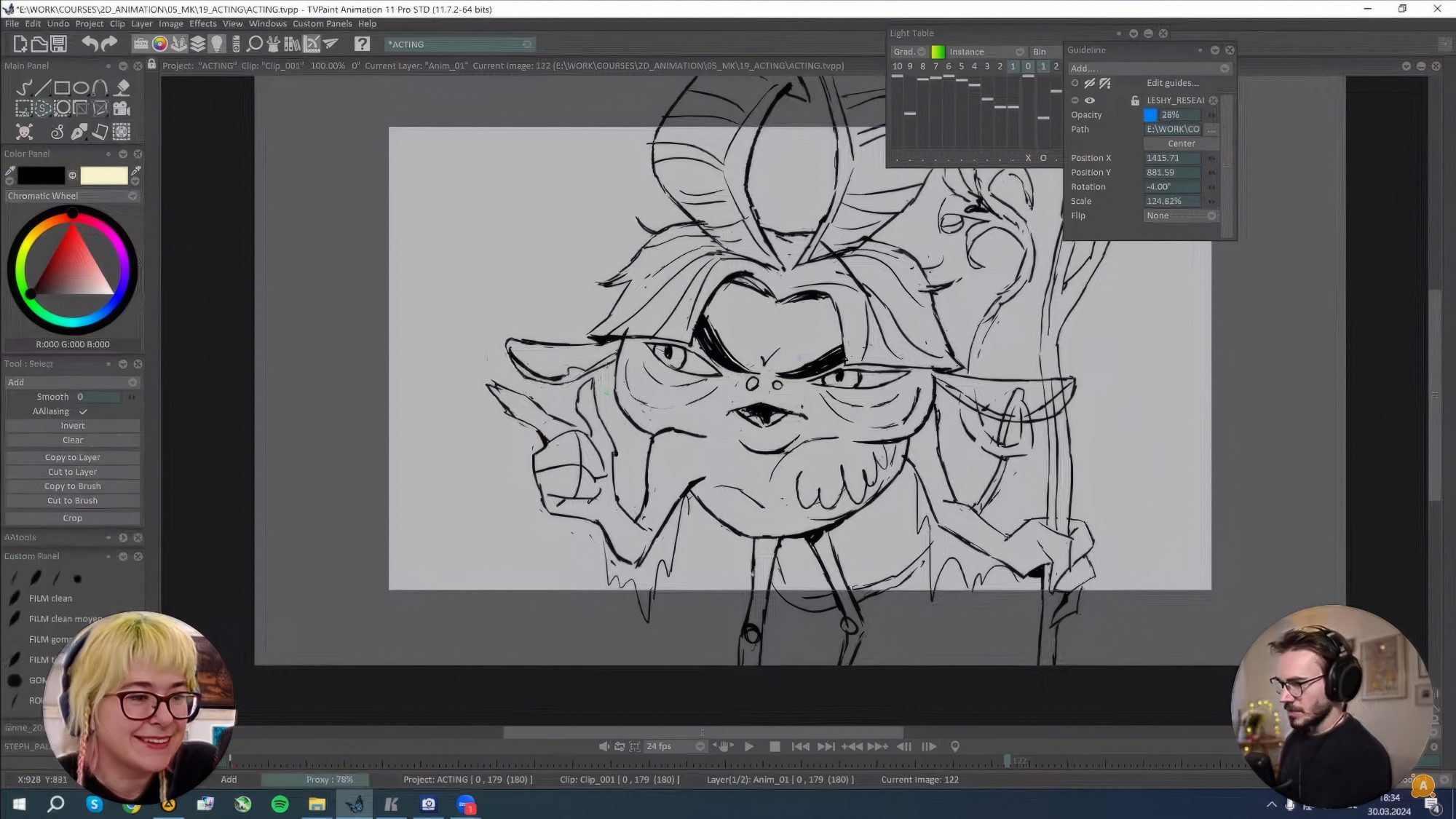Select the magnifier search icon on the toolbar

pyautogui.click(x=254, y=44)
